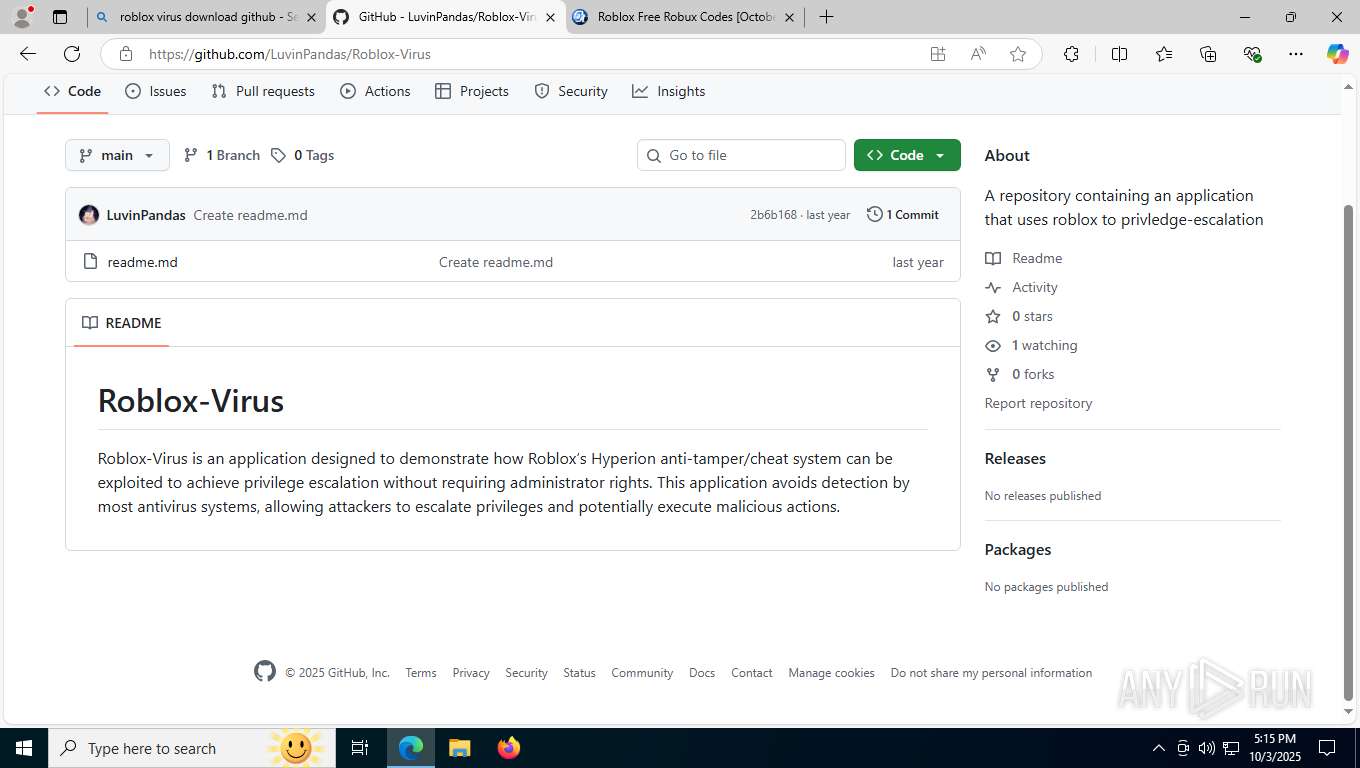Open Read aloud in address bar
The height and width of the screenshot is (768, 1360).
point(978,54)
